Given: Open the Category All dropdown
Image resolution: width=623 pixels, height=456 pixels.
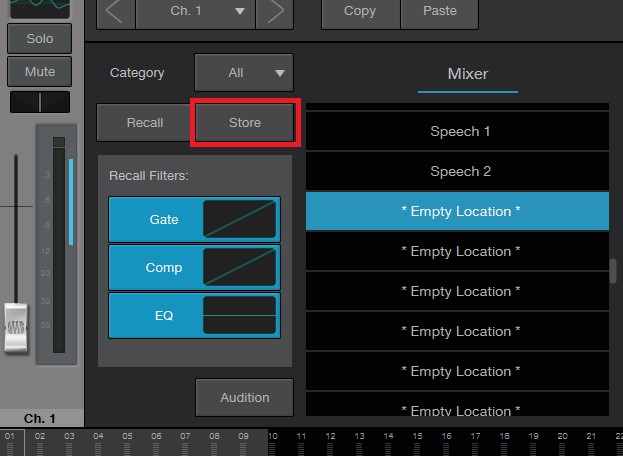Looking at the screenshot, I should 244,73.
